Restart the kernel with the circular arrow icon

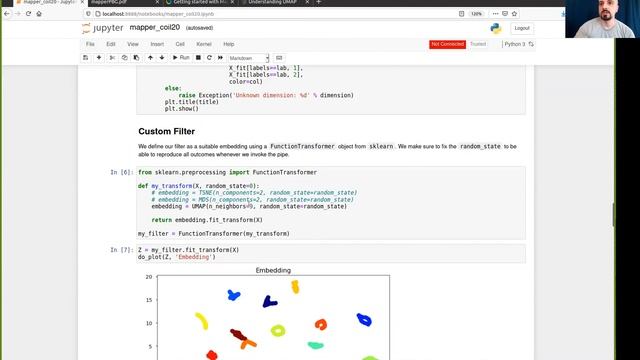209,58
